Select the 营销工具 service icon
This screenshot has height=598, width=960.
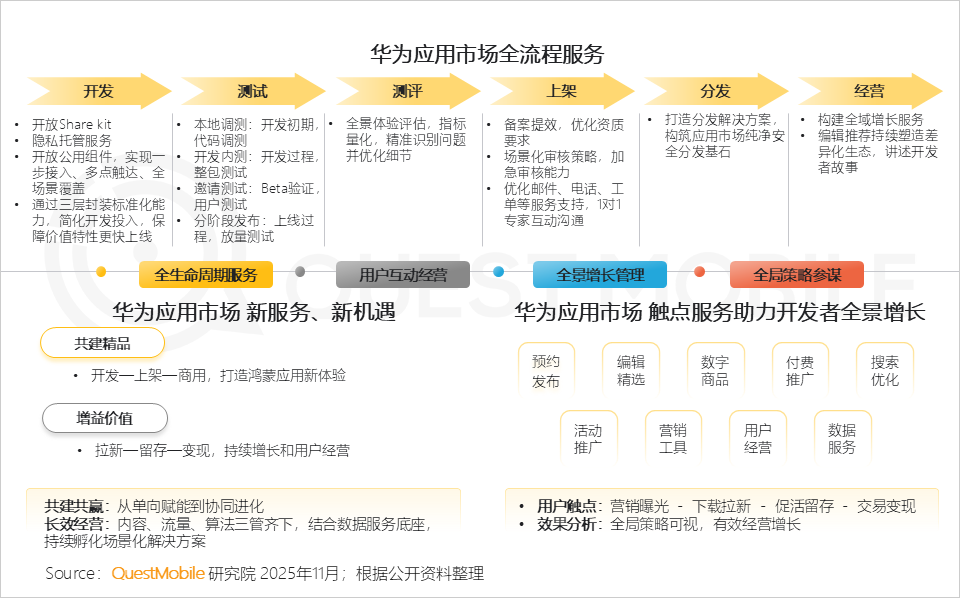tap(674, 436)
